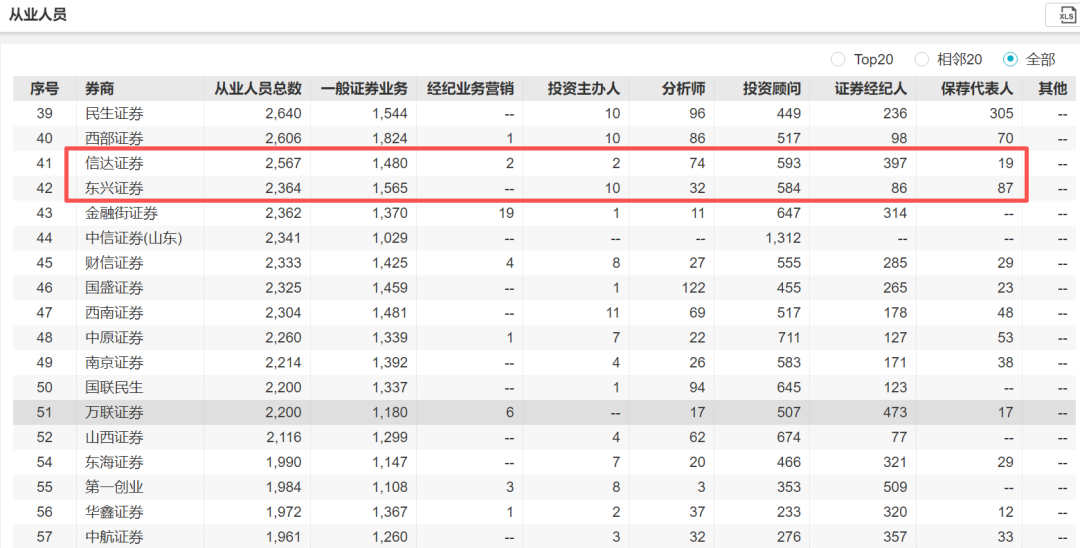Click investment advisor value 1,312

click(783, 238)
